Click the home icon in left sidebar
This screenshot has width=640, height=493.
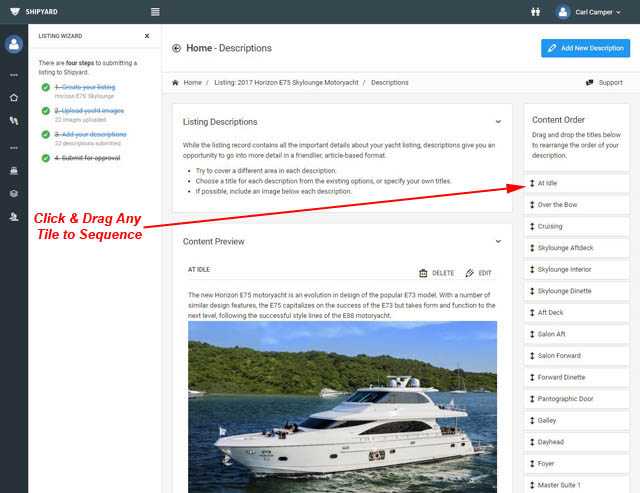click(14, 98)
